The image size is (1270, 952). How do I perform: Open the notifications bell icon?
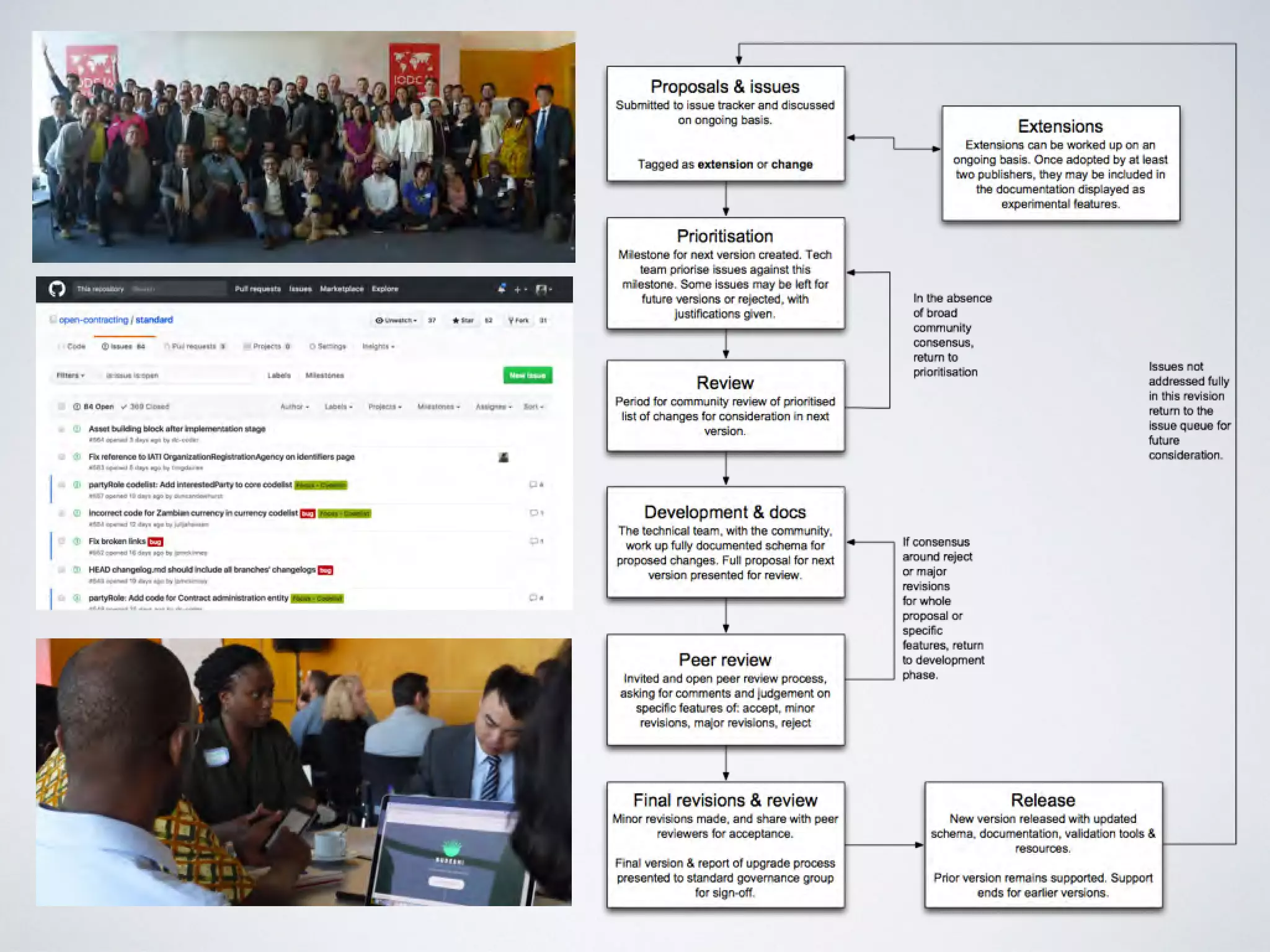[x=501, y=289]
